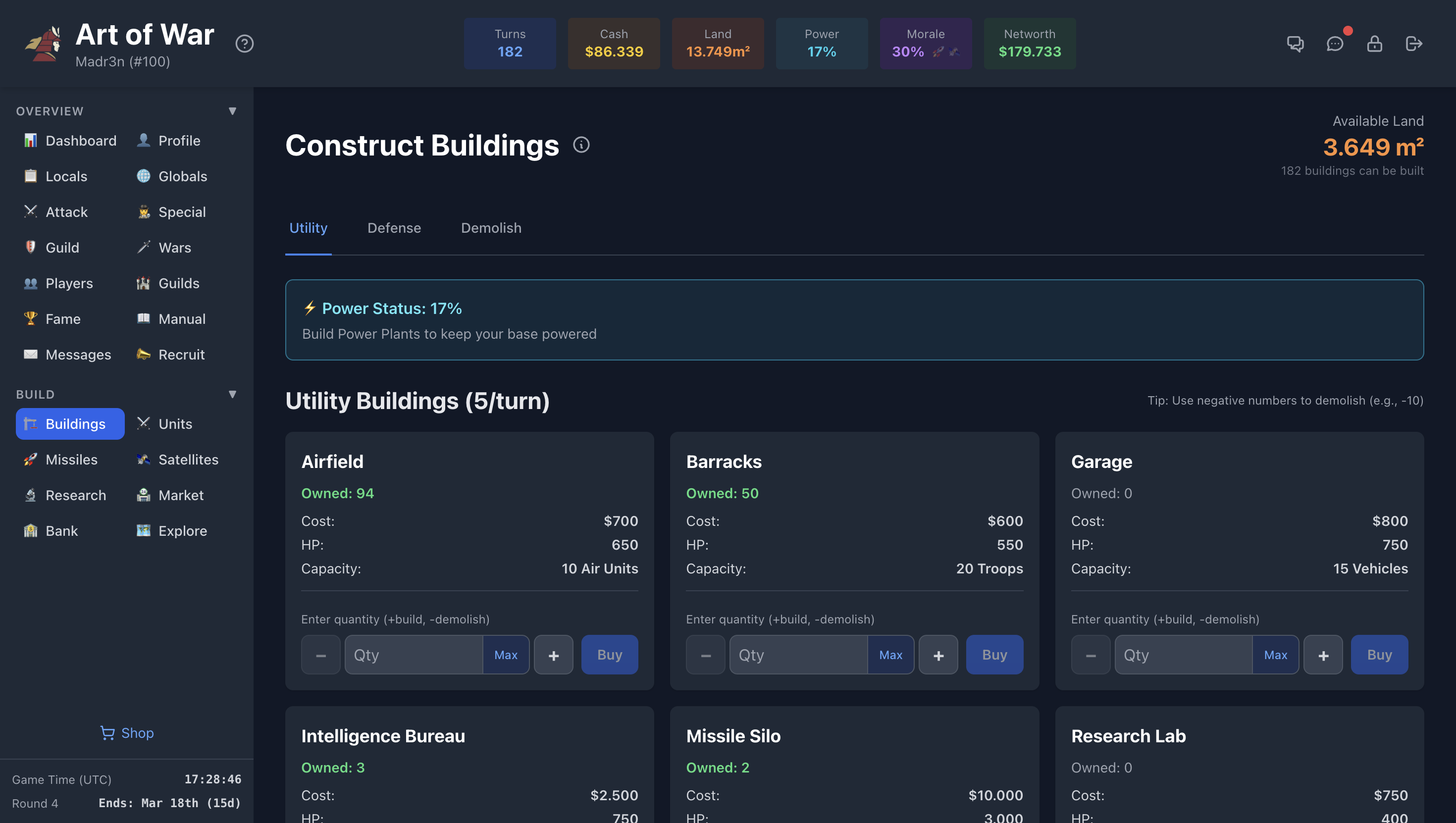Click the Networth stat box

[1029, 44]
